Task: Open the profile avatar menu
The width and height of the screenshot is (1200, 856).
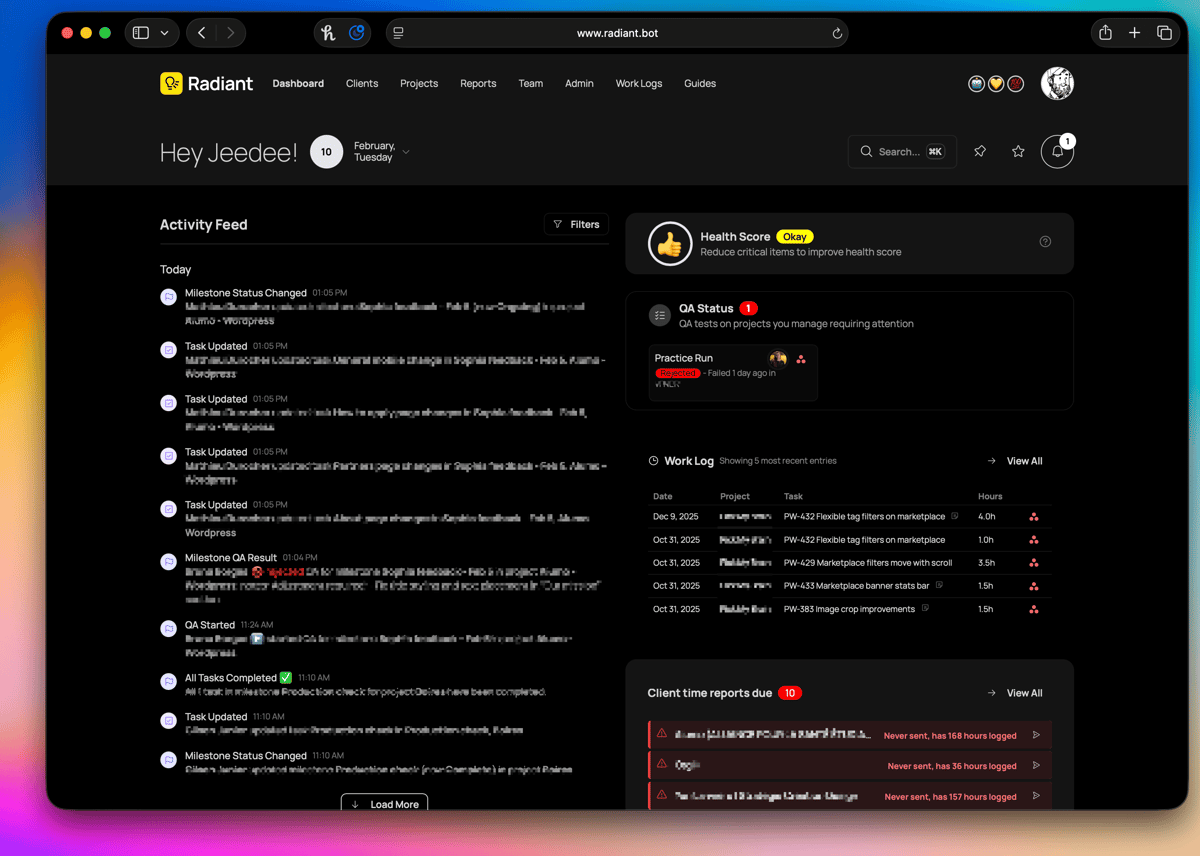Action: pos(1057,84)
